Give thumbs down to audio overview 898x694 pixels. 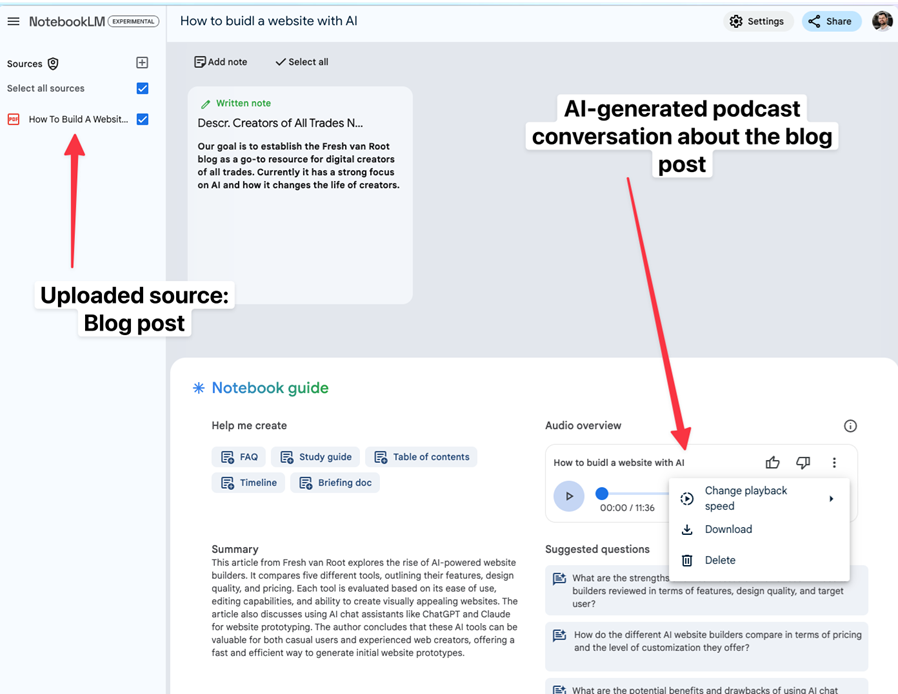point(803,462)
